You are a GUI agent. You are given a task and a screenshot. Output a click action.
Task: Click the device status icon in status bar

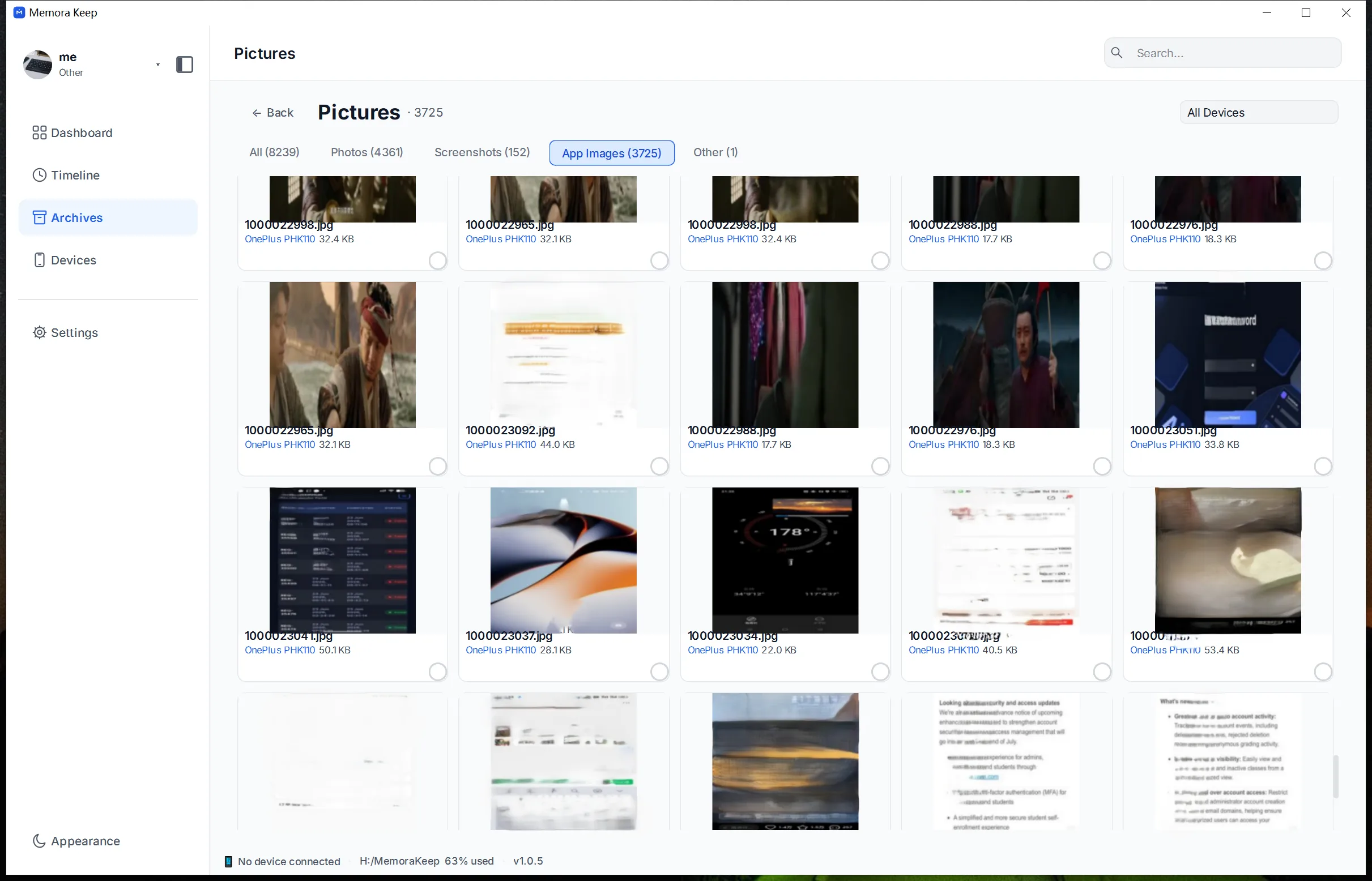tap(228, 861)
